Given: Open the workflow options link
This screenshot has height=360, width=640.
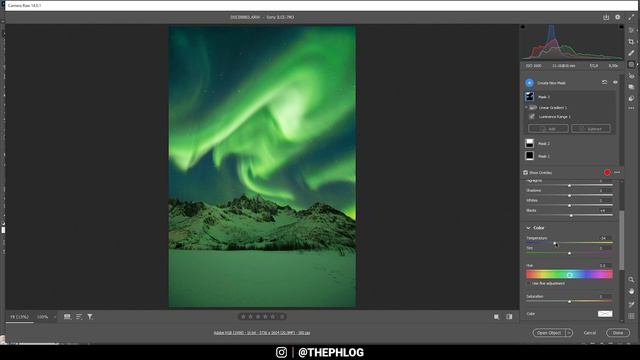Looking at the screenshot, I should coord(262,333).
